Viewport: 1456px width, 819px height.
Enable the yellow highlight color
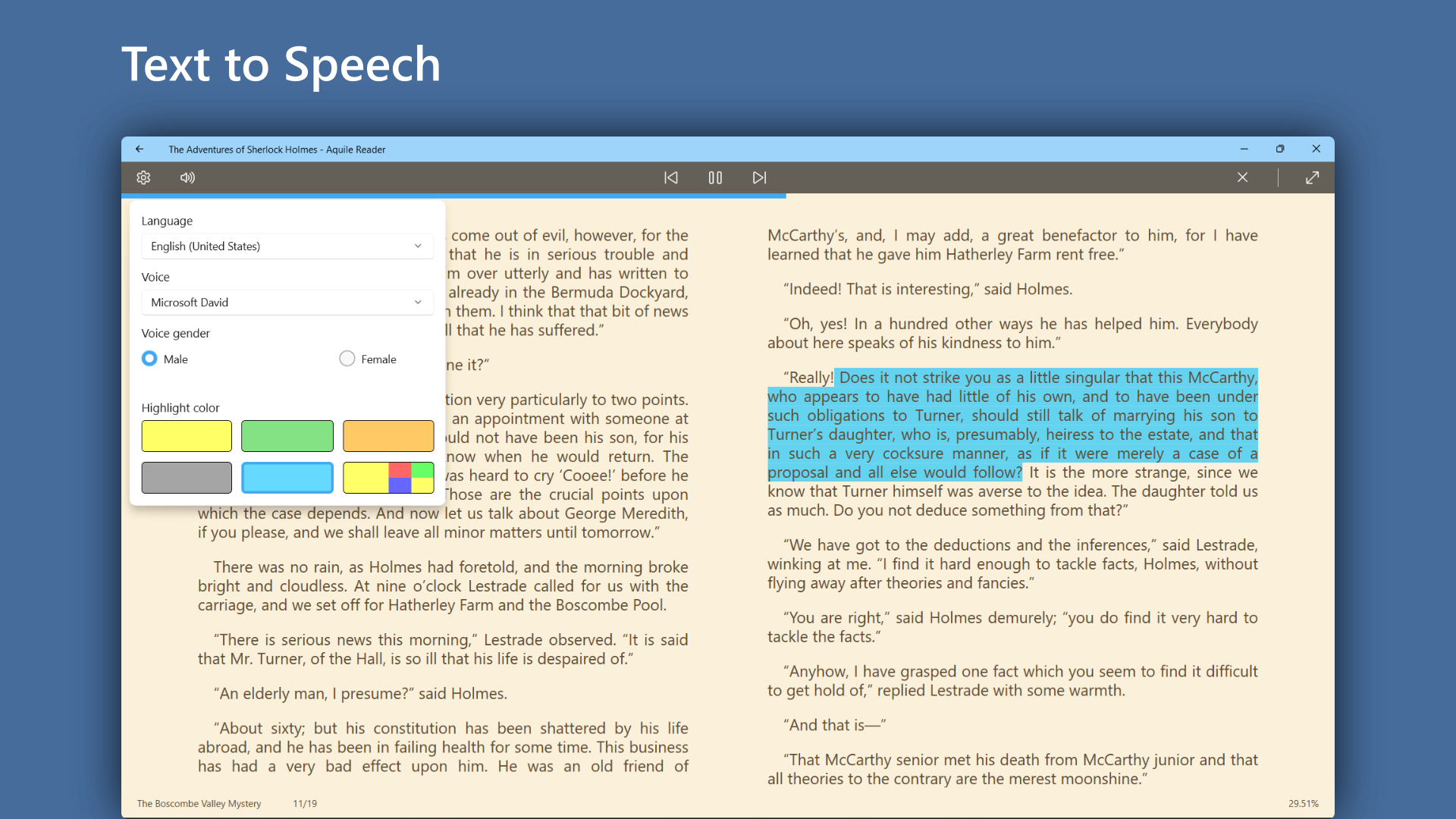[186, 436]
